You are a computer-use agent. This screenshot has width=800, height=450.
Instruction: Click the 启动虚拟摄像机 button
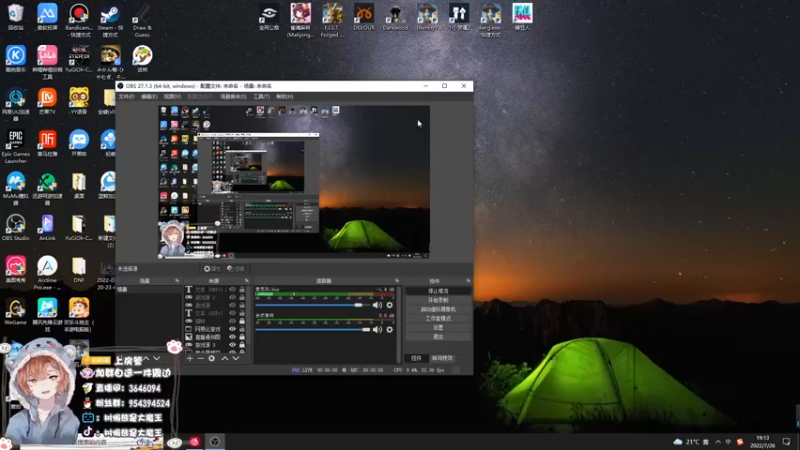tap(438, 309)
